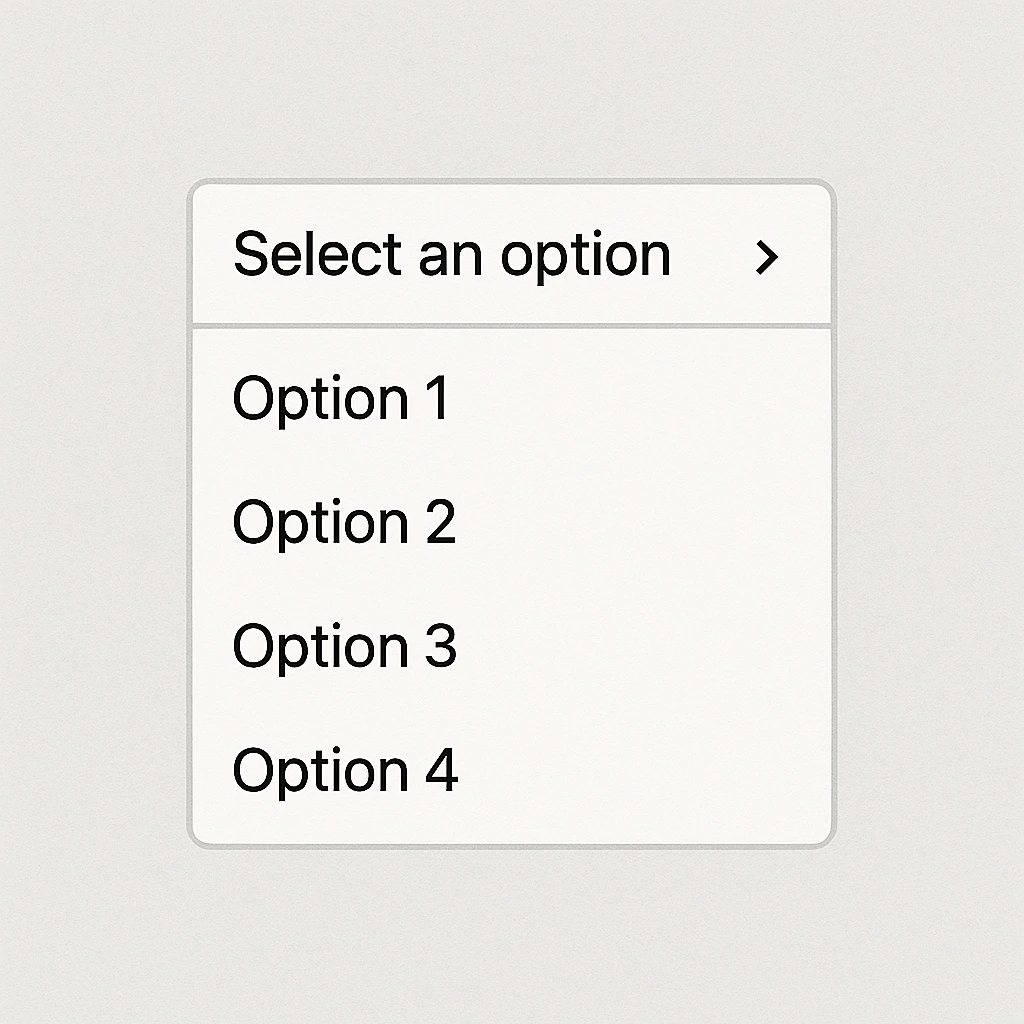The width and height of the screenshot is (1024, 1024).
Task: Choose Option 1 from the list
Action: pos(341,398)
